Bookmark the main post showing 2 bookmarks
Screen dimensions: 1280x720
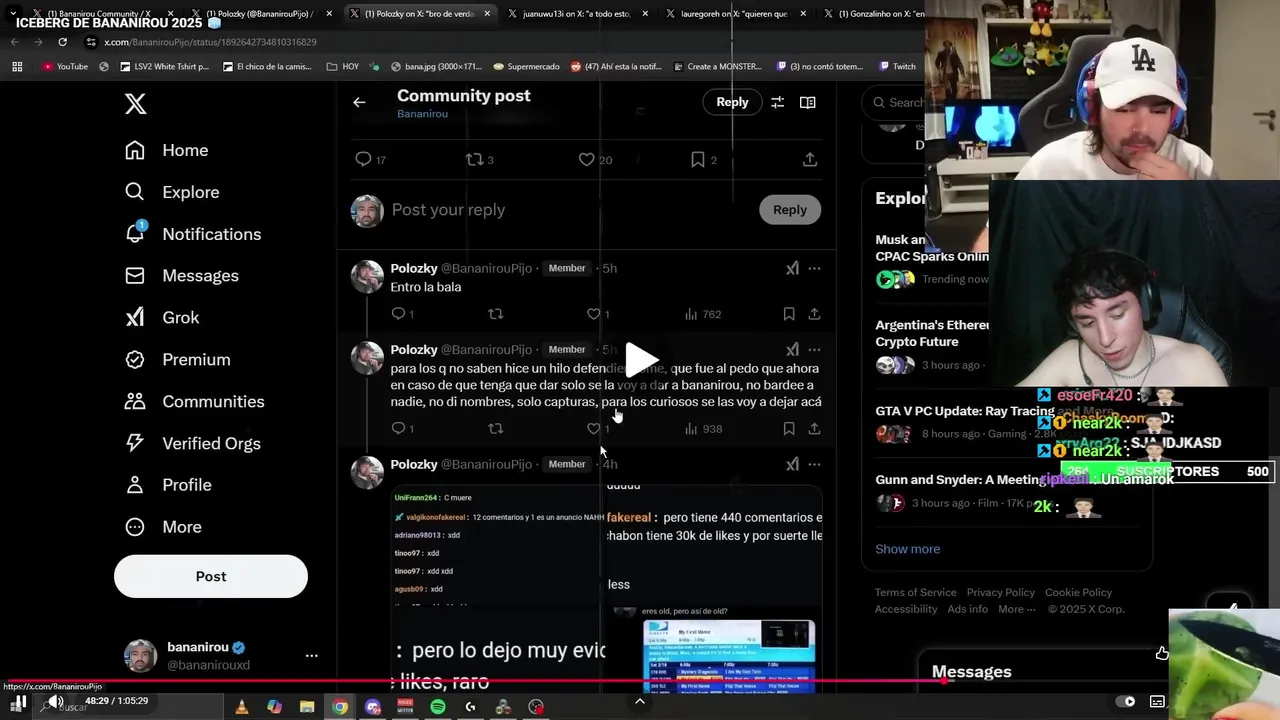click(x=698, y=159)
